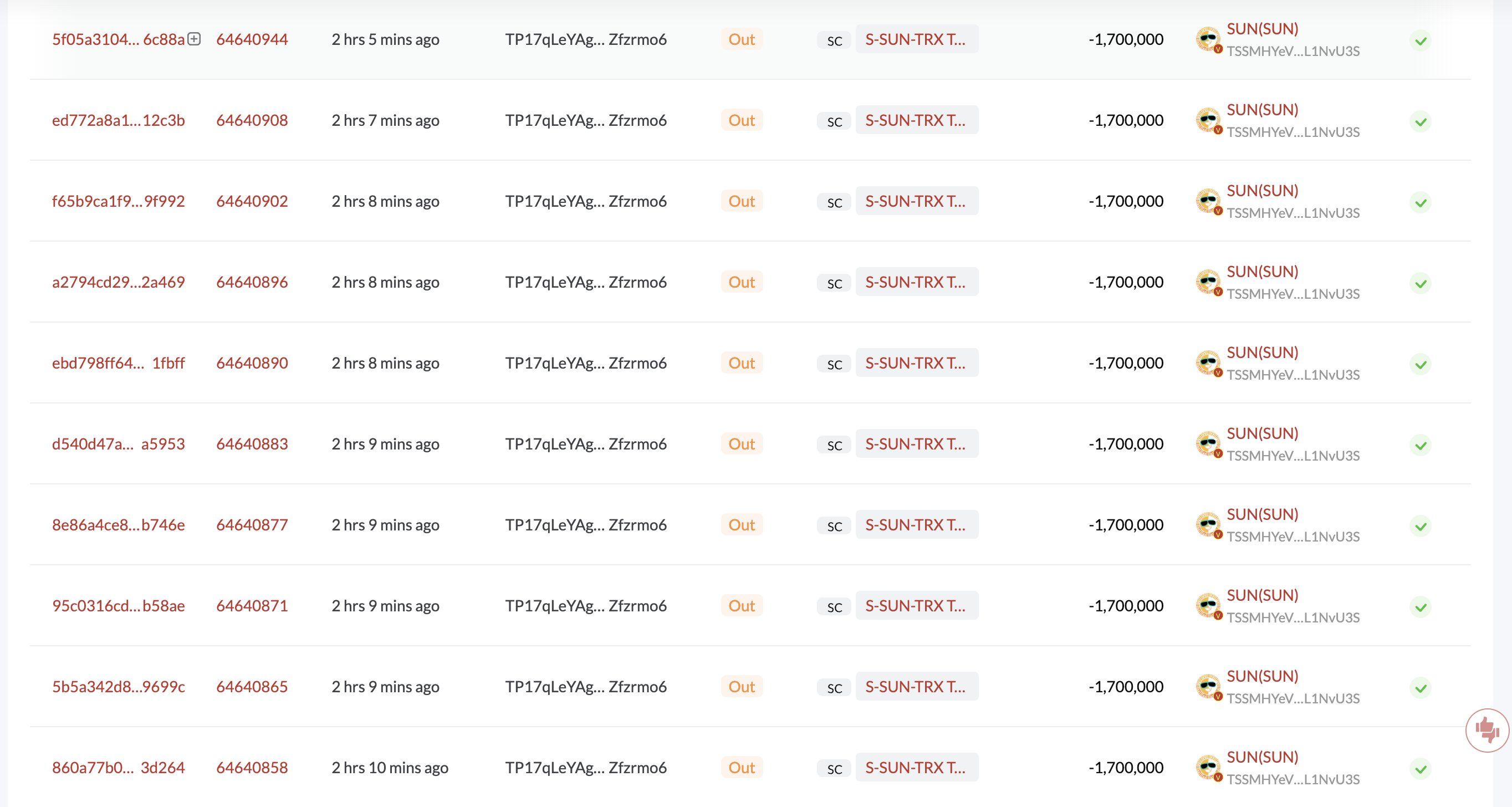Click SUN token logo in block 64640865 row
This screenshot has height=807, width=1512.
1208,687
